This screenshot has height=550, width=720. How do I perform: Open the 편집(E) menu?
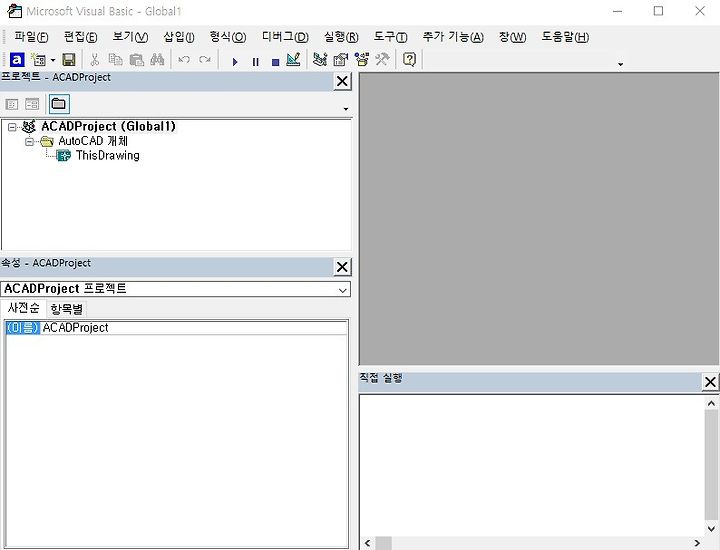80,37
